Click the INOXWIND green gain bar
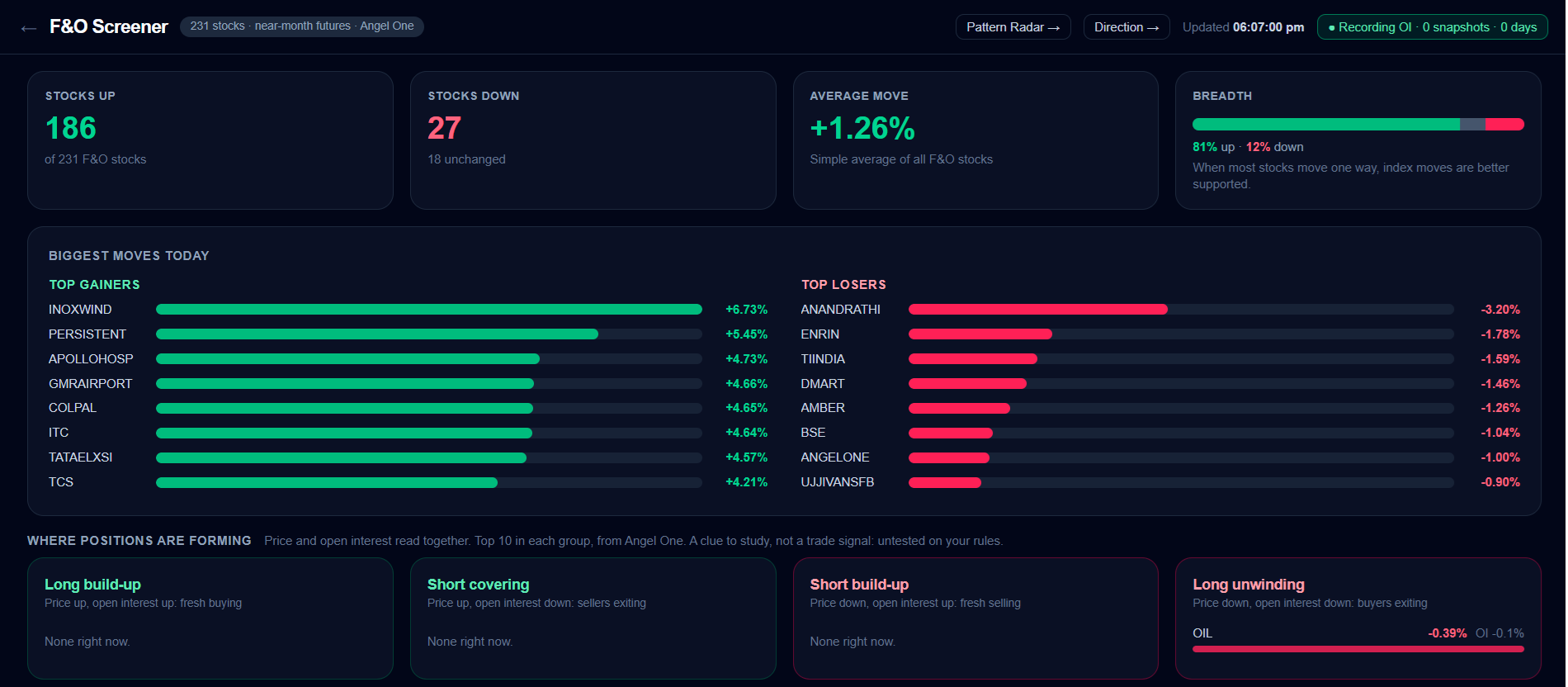 point(429,310)
